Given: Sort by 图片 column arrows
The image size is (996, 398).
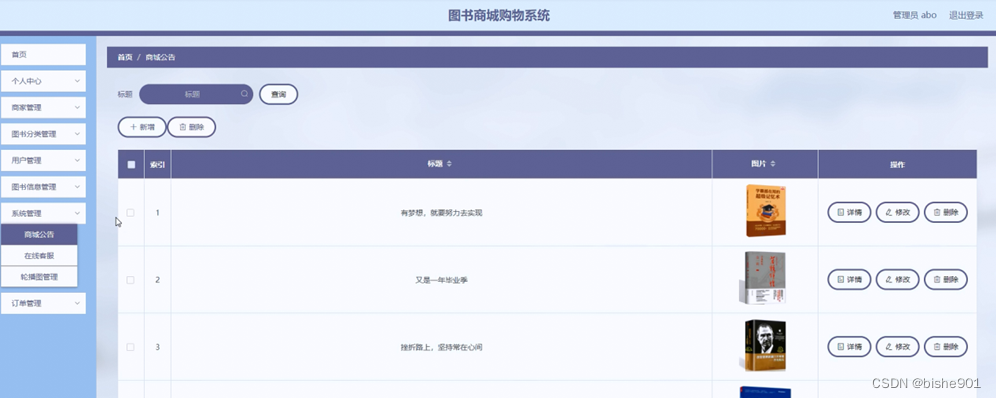Looking at the screenshot, I should click(x=773, y=164).
